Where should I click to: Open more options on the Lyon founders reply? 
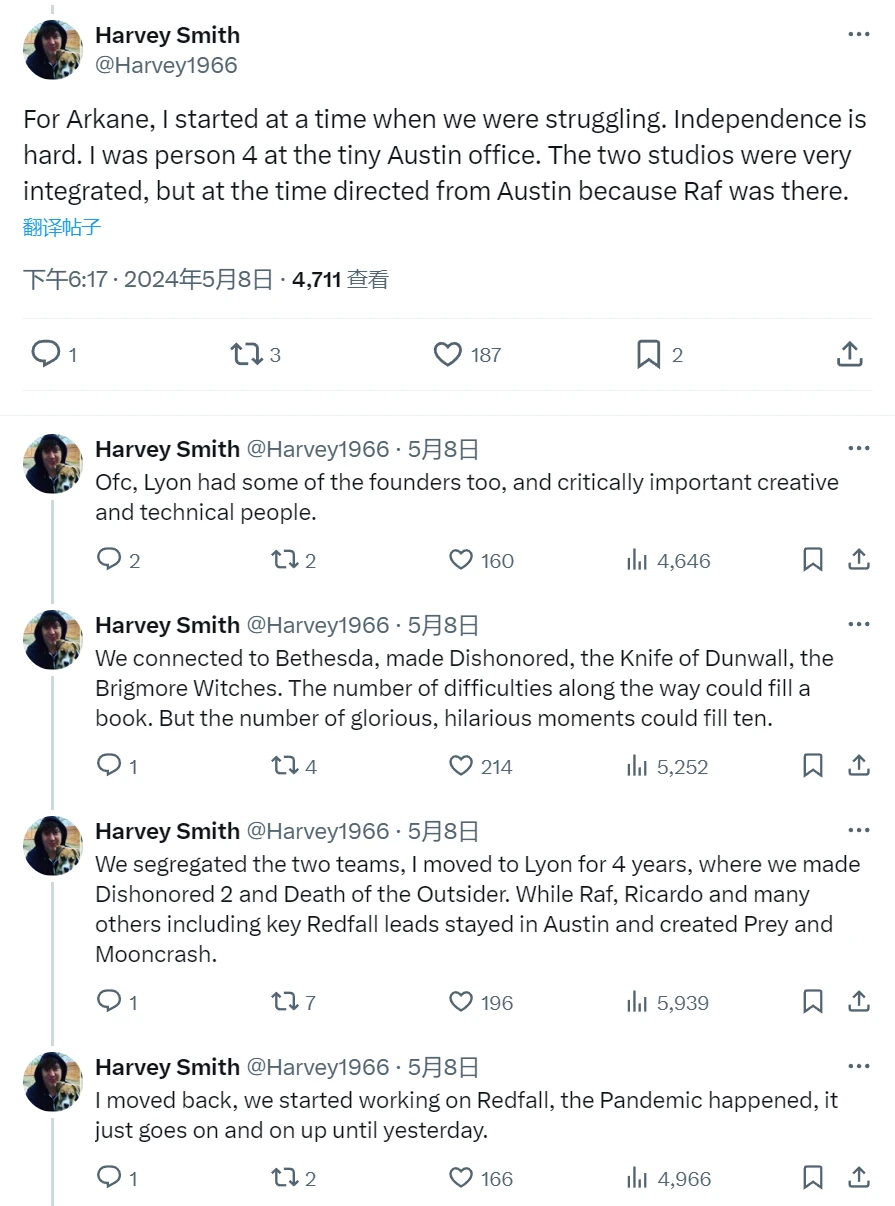tap(858, 448)
